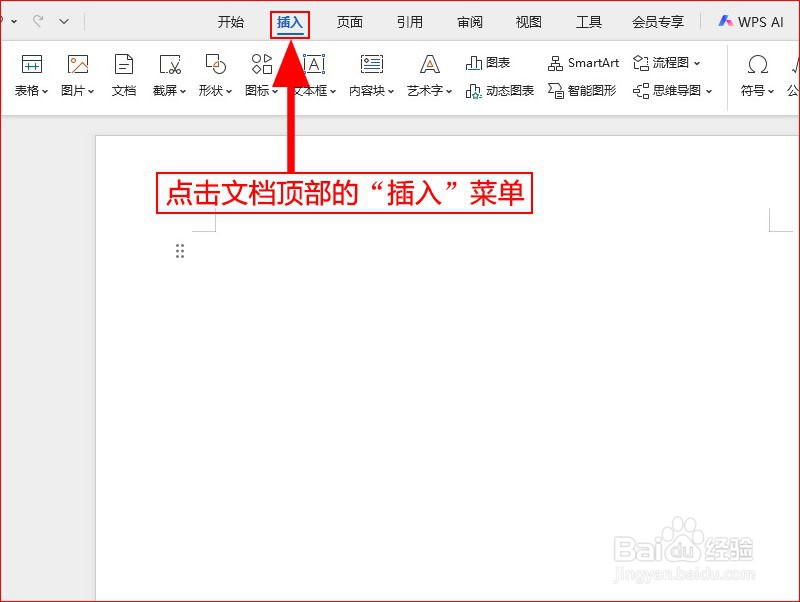Image resolution: width=800 pixels, height=602 pixels.
Task: Open the 形状 shapes tool
Action: click(214, 75)
